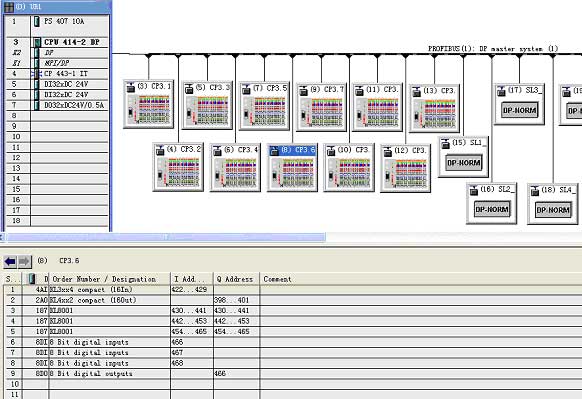Select the (15) SL1 DP-NORM slave
This screenshot has height=399, width=582.
point(464,157)
